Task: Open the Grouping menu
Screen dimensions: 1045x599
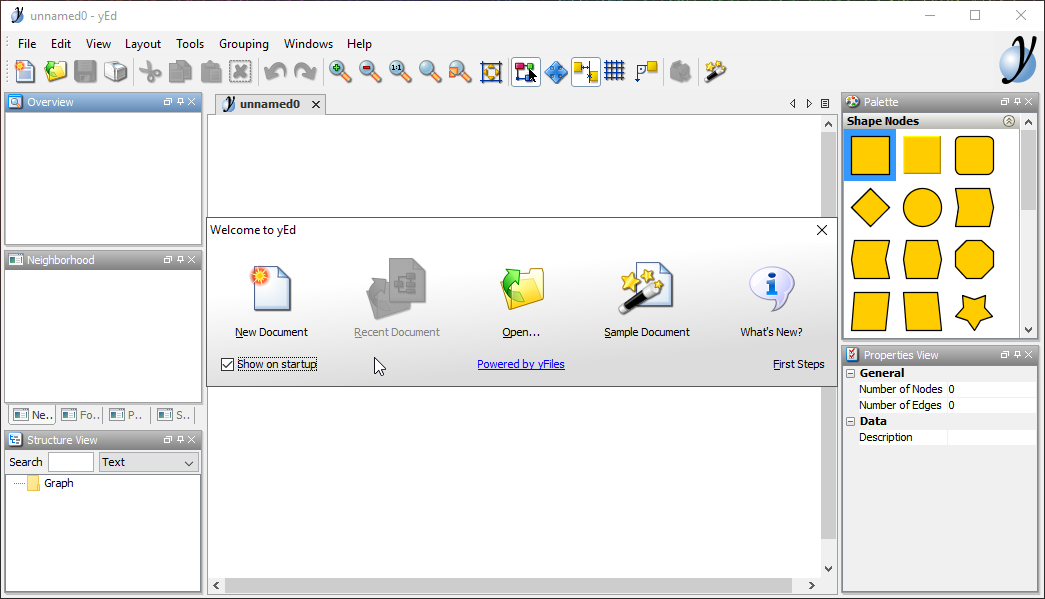Action: 244,44
